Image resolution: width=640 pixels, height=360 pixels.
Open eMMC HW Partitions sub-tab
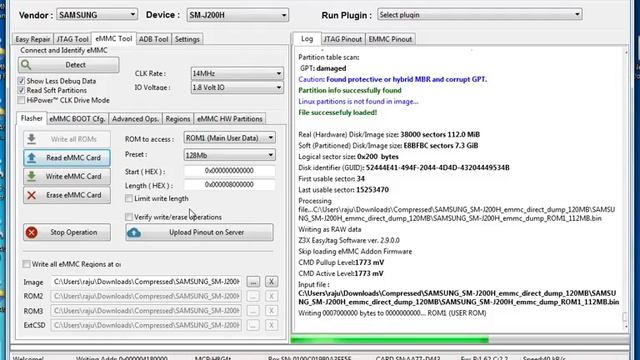[x=230, y=119]
